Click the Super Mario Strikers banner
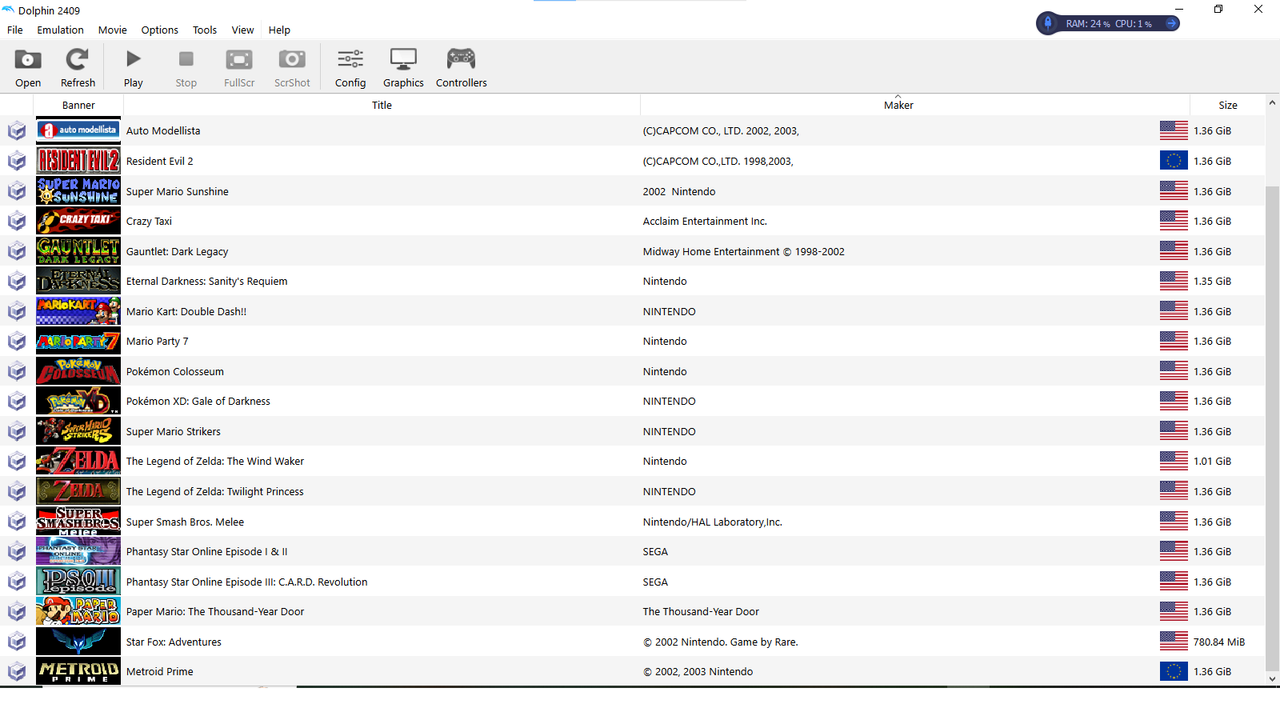The width and height of the screenshot is (1280, 720). click(x=78, y=431)
